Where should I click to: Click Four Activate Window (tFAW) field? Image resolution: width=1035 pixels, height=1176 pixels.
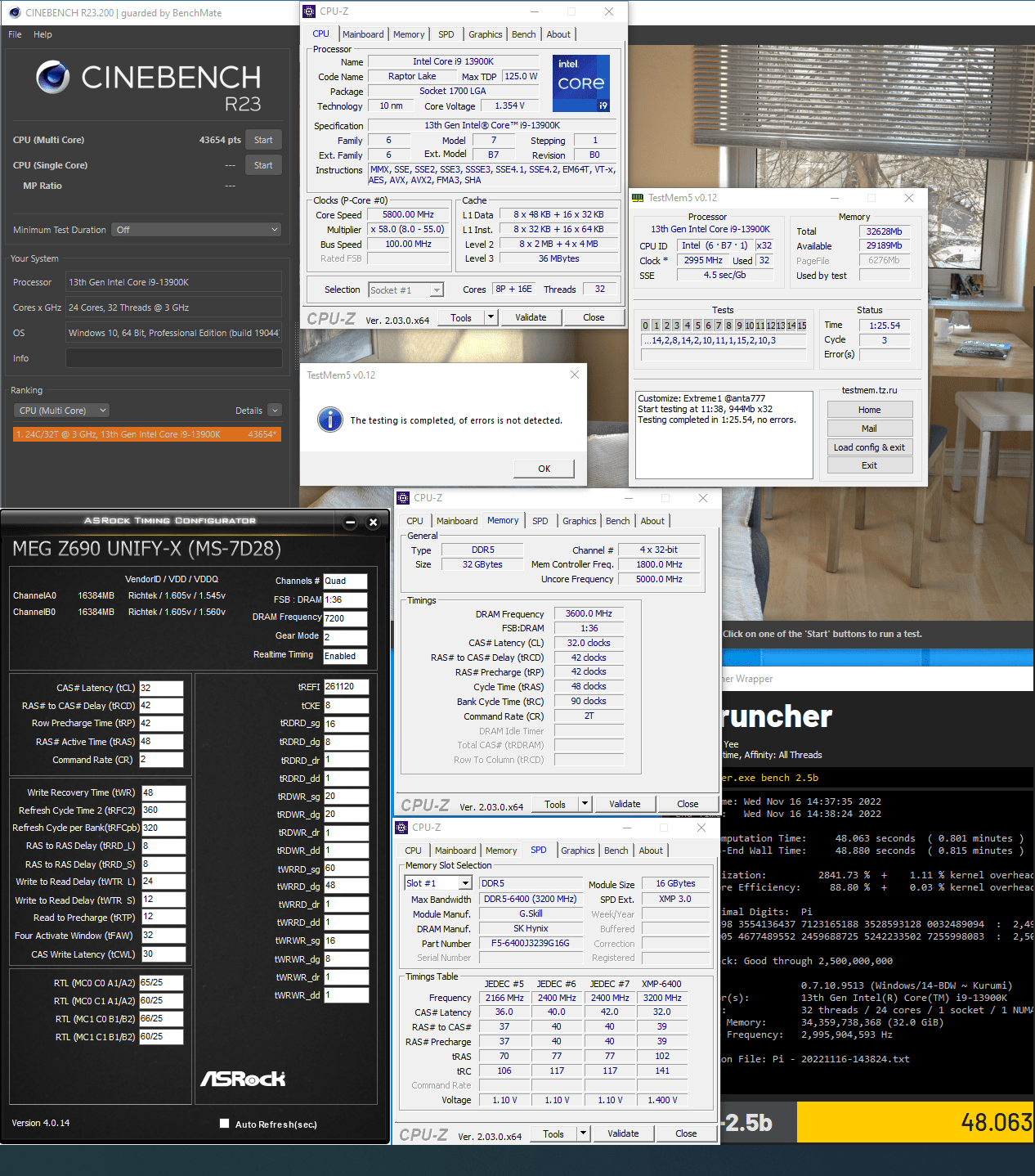coord(164,936)
